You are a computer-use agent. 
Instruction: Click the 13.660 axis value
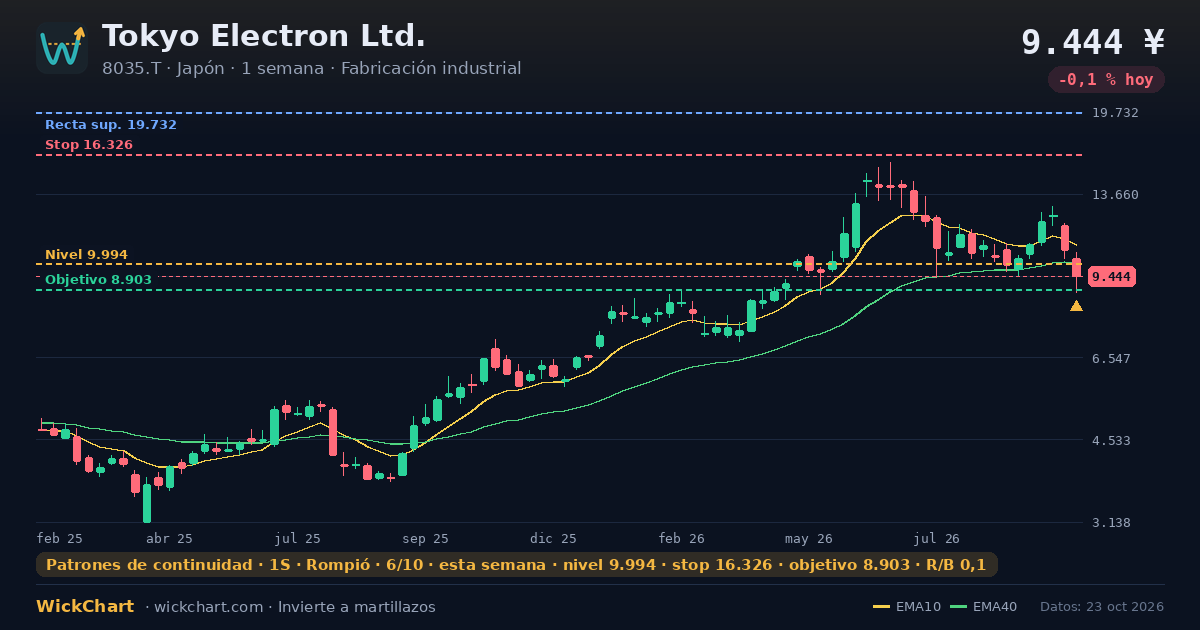pyautogui.click(x=1116, y=194)
